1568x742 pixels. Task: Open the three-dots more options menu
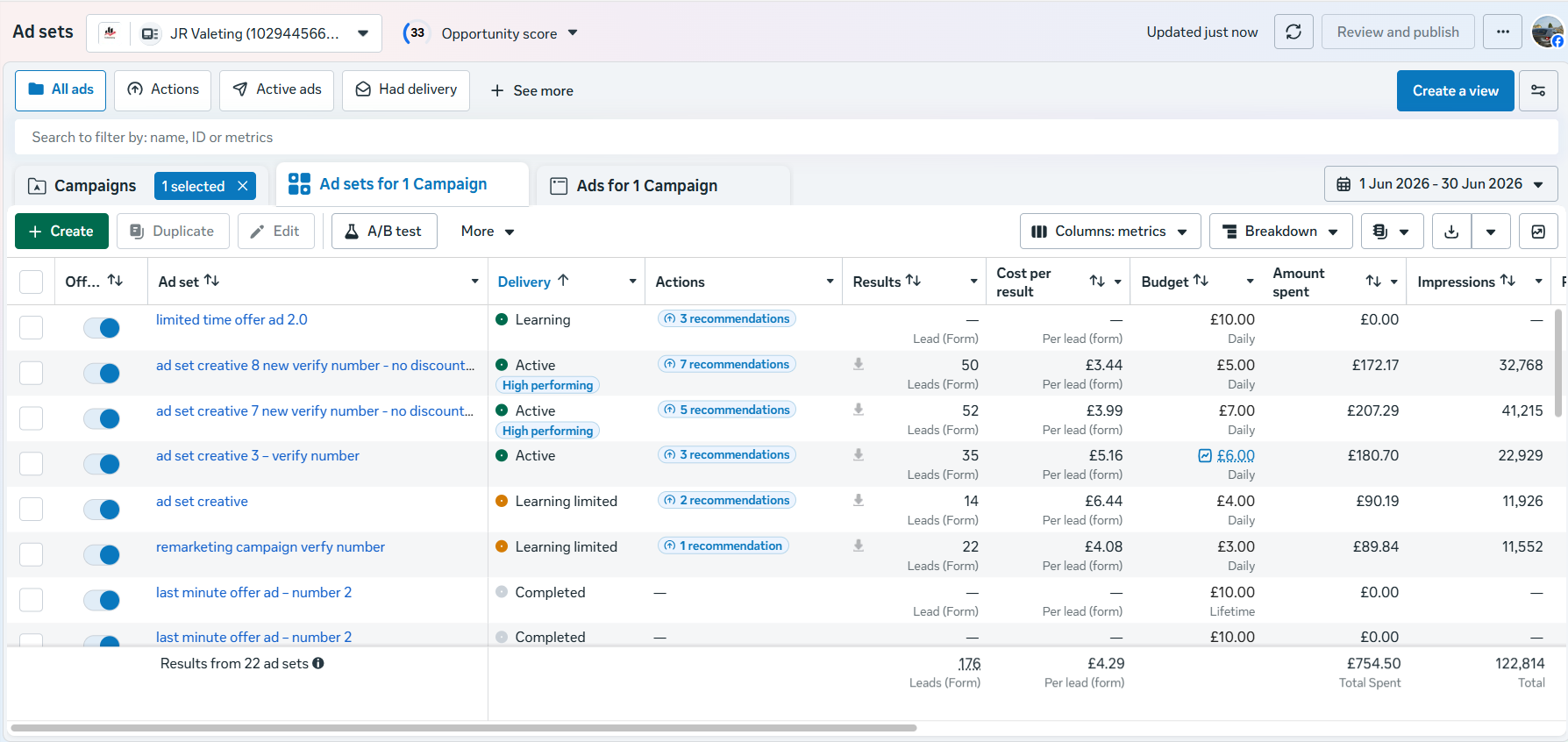(1503, 32)
